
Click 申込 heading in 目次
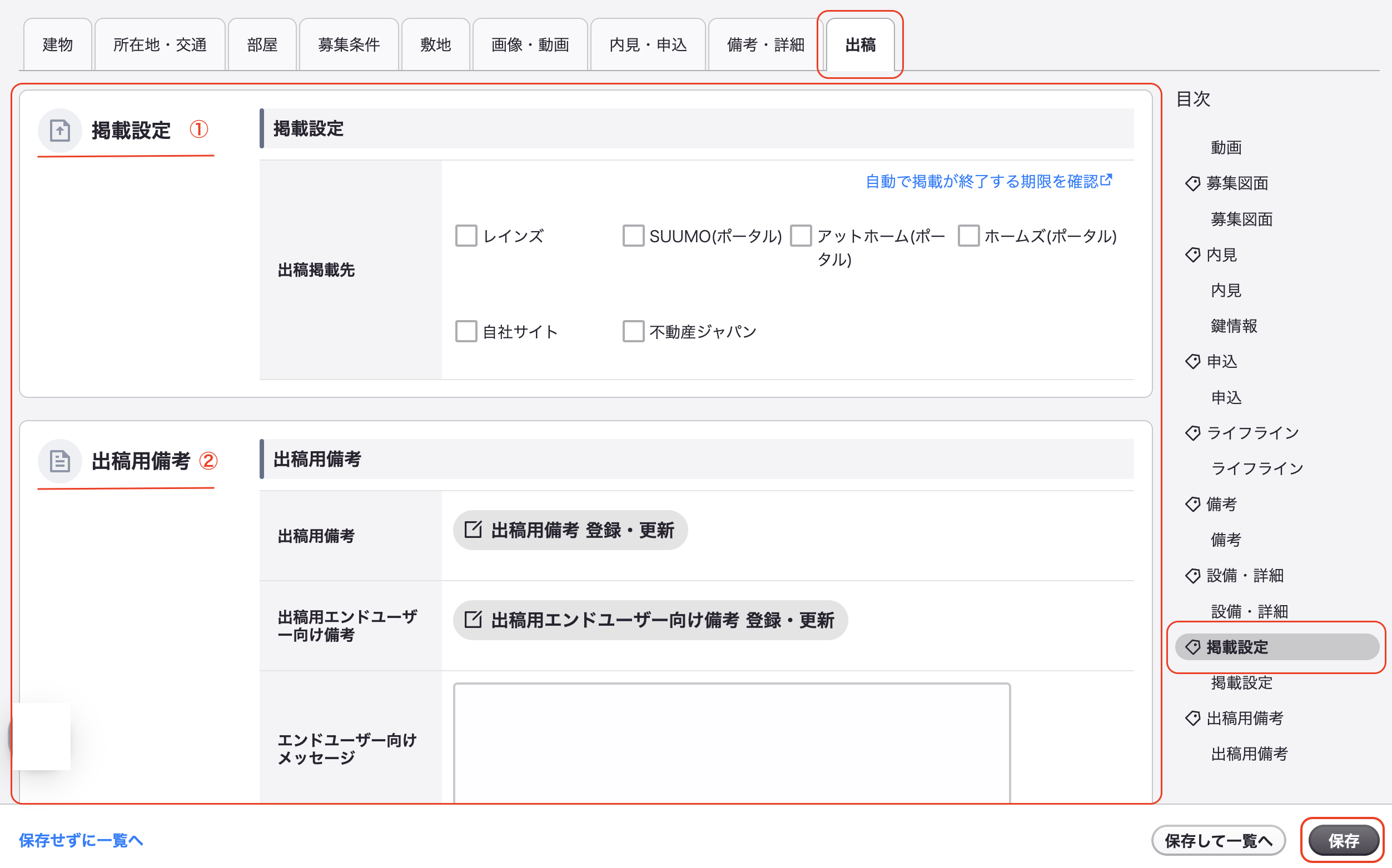click(1221, 362)
